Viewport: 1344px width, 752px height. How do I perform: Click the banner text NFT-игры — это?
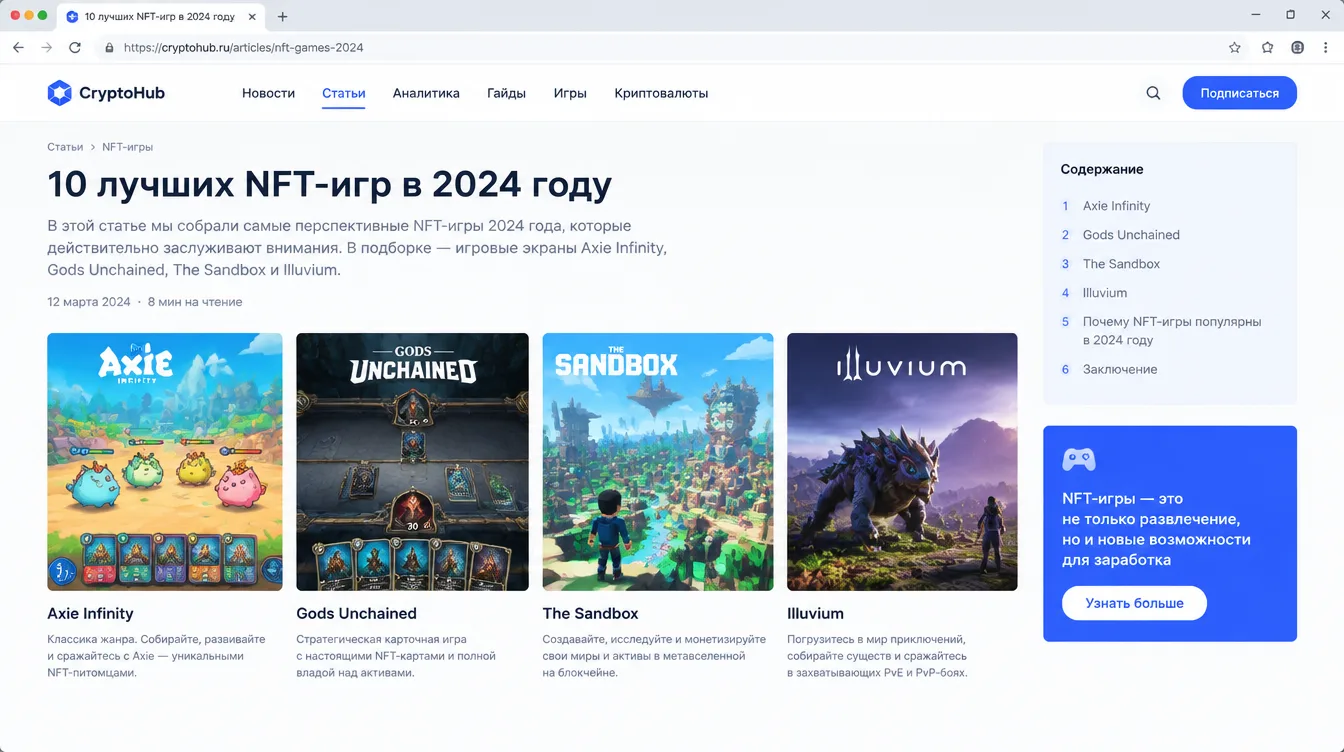click(x=1156, y=529)
